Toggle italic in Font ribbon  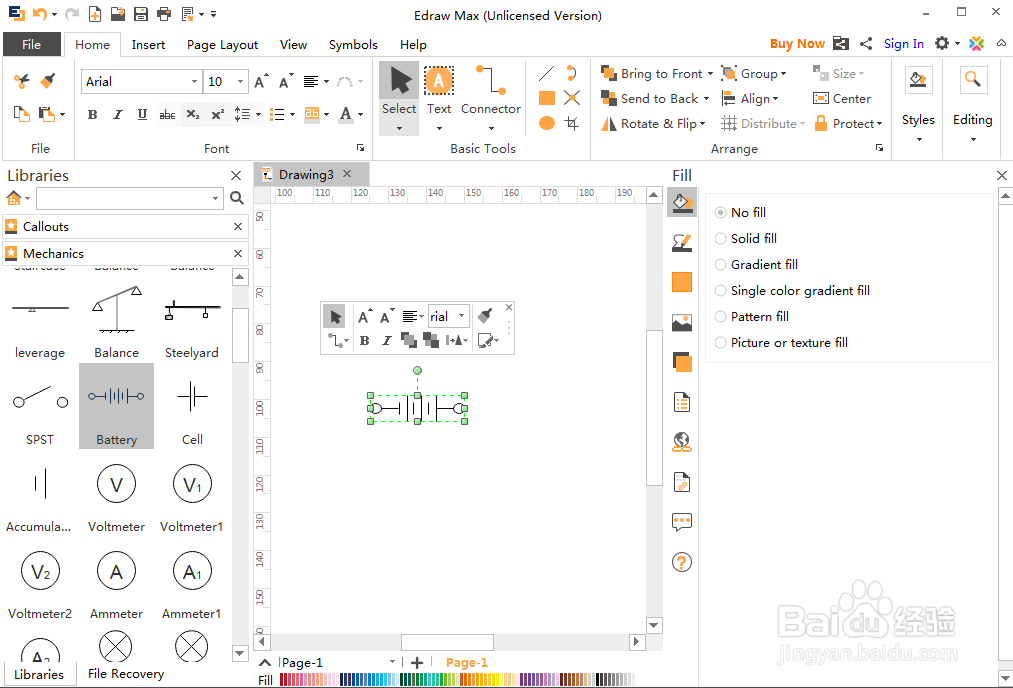[x=117, y=114]
